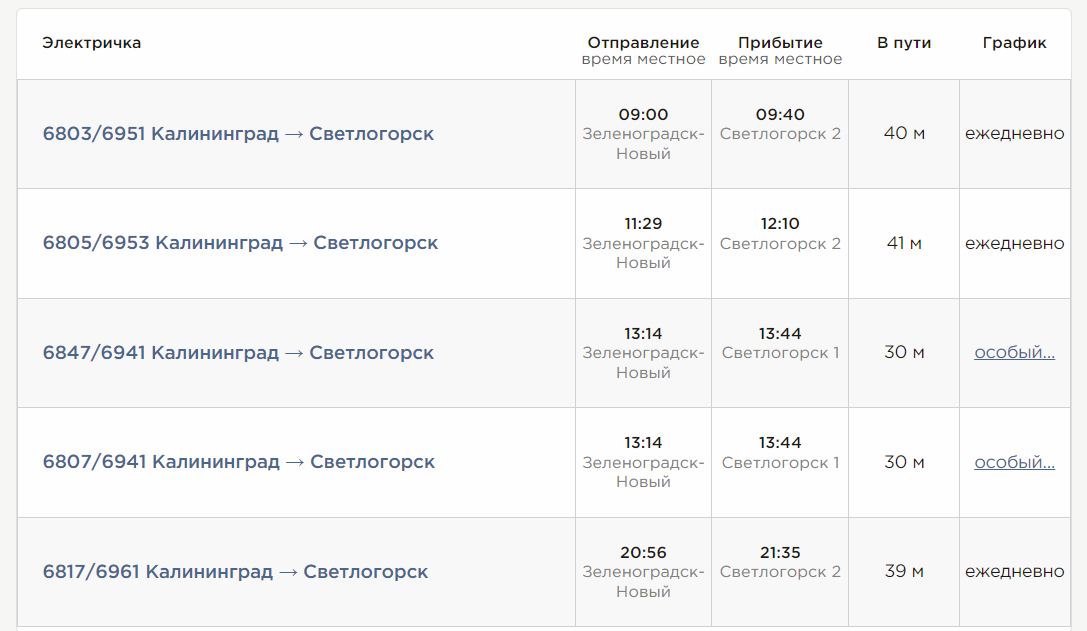The image size is (1087, 631).
Task: Sort by the Отправление column header
Action: pos(642,43)
